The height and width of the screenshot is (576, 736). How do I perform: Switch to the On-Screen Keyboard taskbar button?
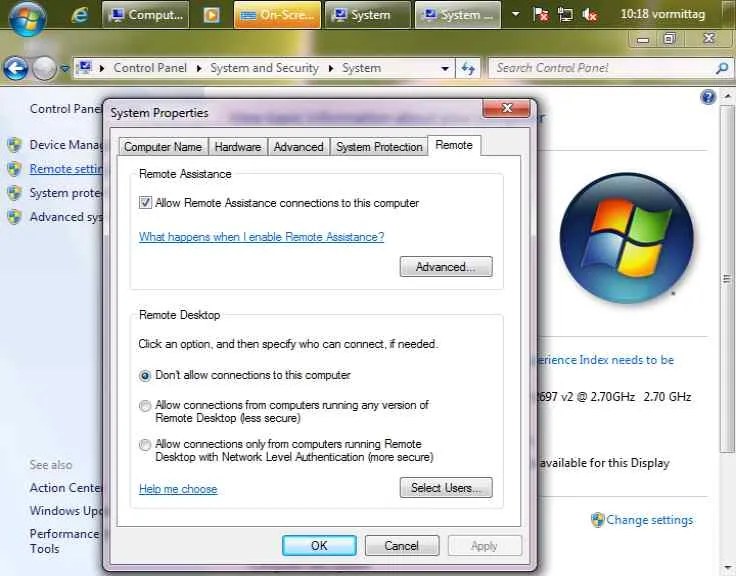(277, 15)
